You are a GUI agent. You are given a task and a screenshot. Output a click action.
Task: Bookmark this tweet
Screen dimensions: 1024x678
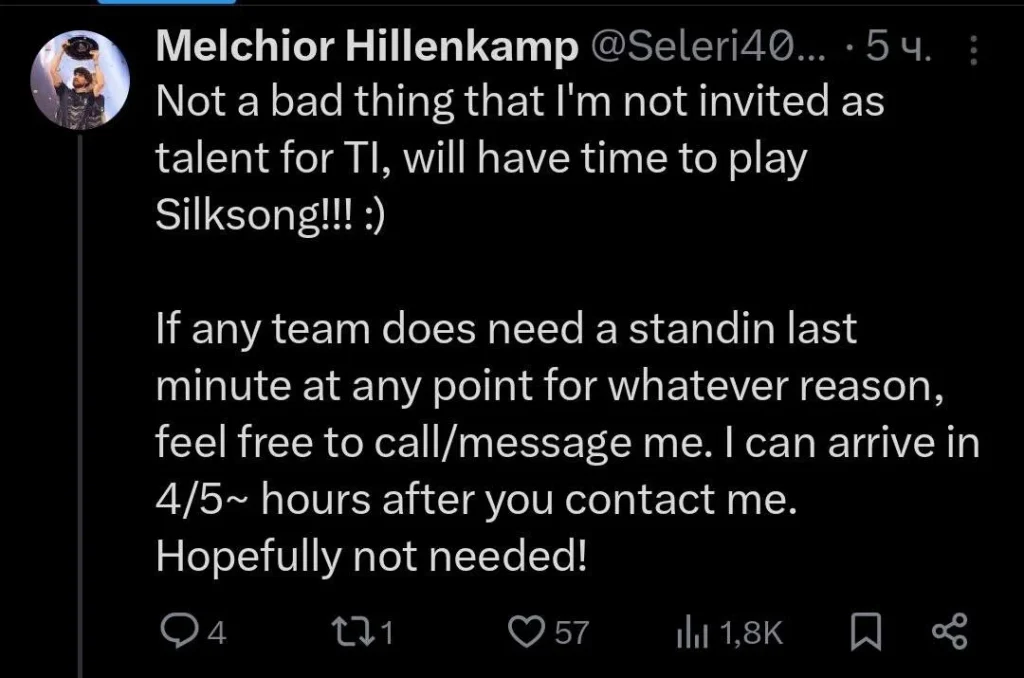pyautogui.click(x=866, y=632)
